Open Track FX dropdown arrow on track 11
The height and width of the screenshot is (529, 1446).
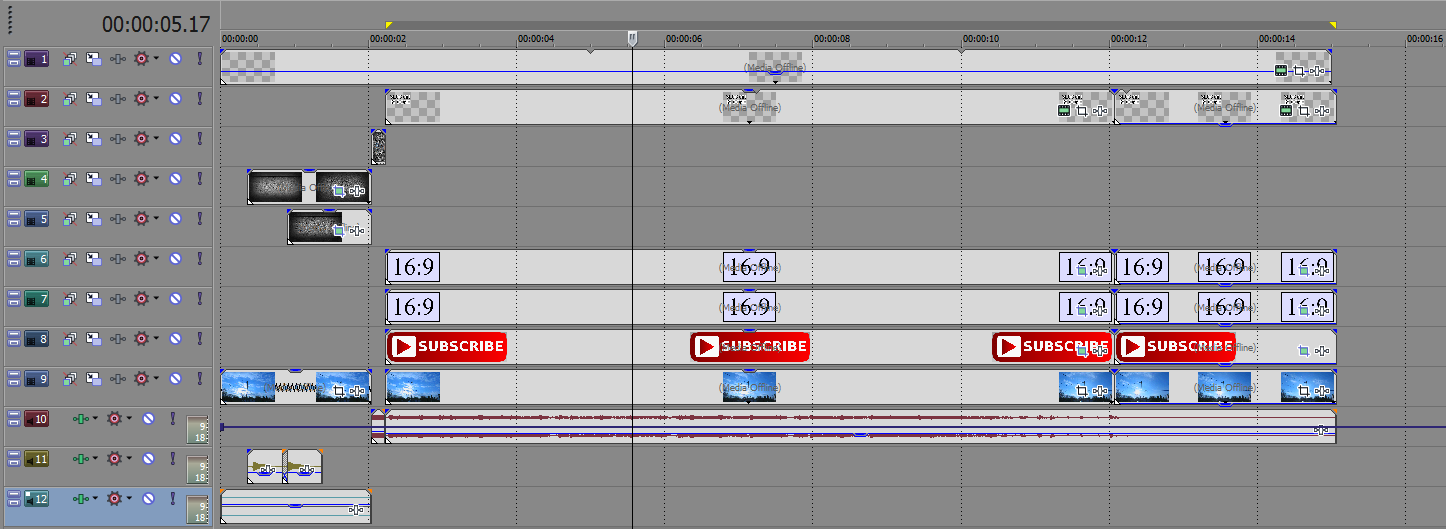pos(95,459)
